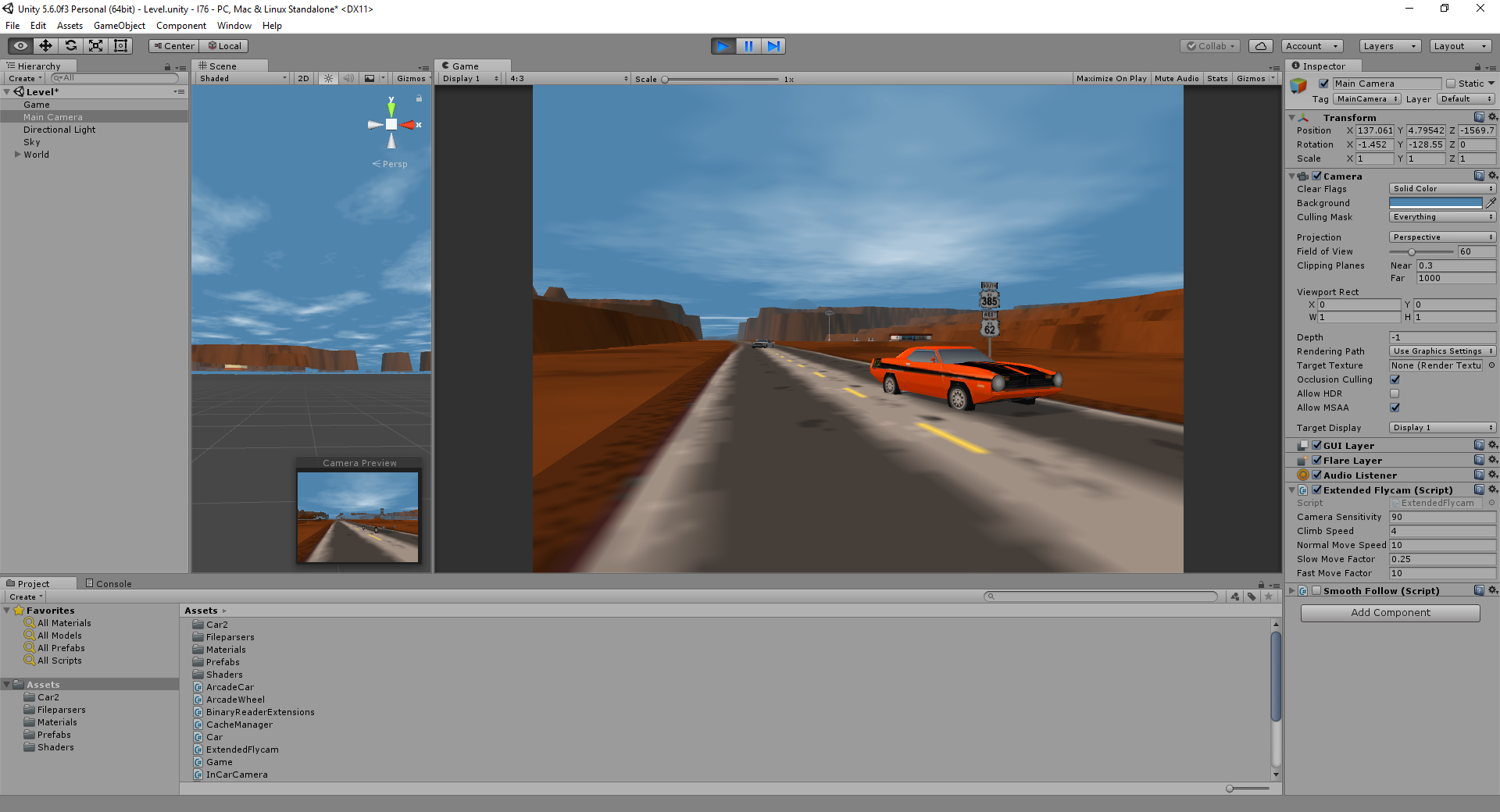Click the Pause button

748,46
